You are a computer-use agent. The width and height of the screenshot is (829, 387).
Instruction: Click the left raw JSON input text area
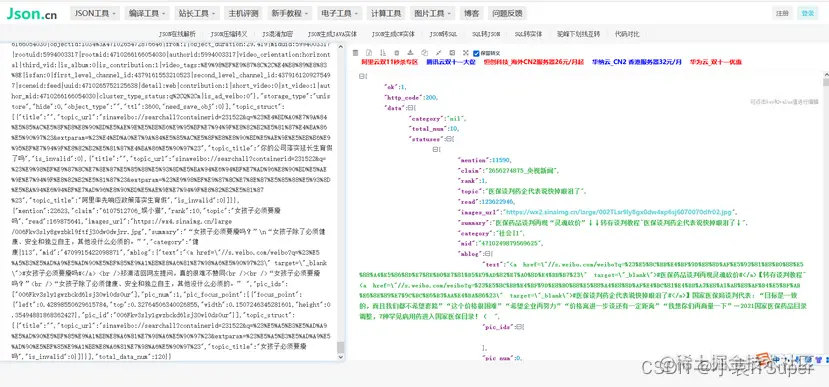point(173,201)
